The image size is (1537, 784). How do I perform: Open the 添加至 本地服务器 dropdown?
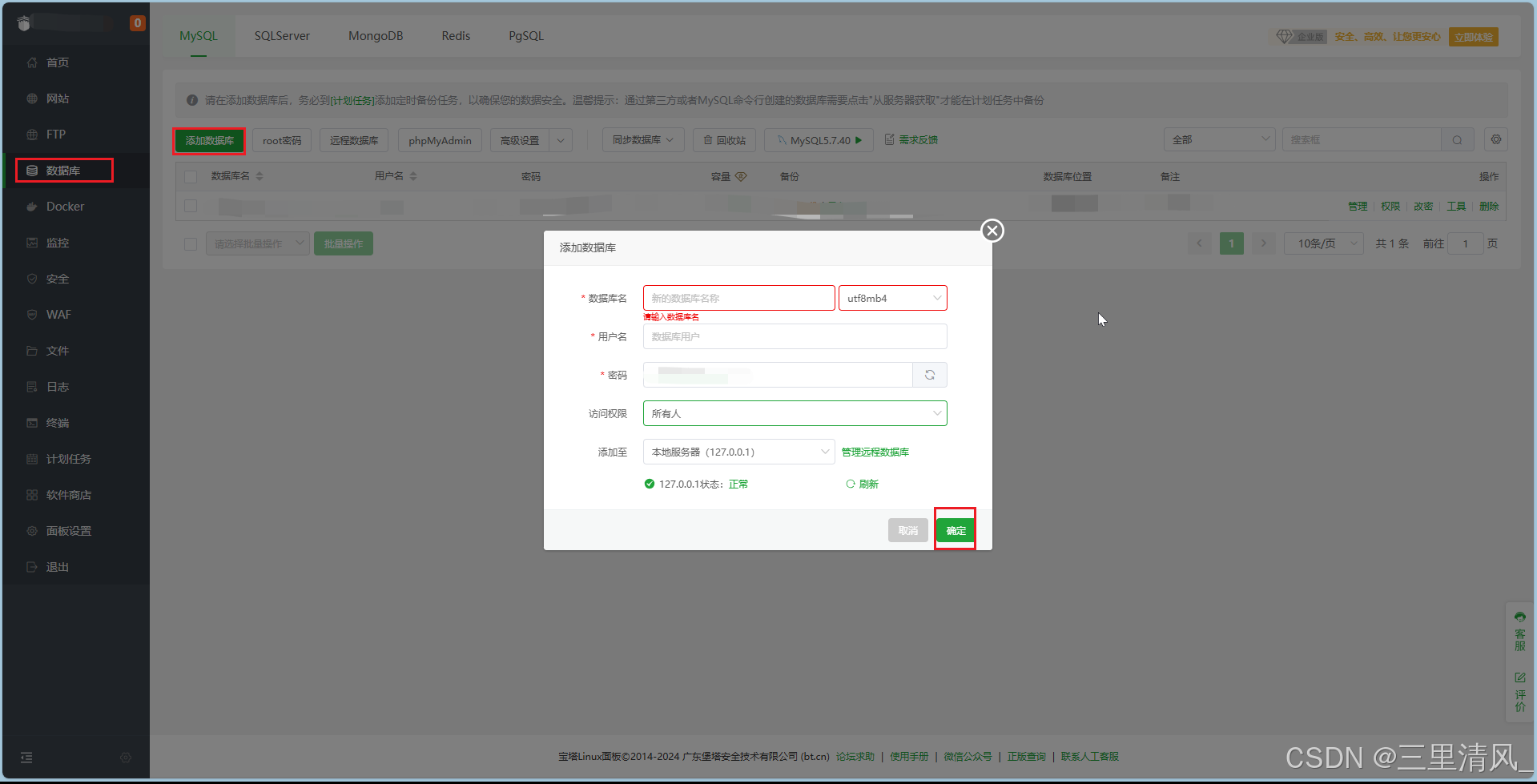(738, 452)
